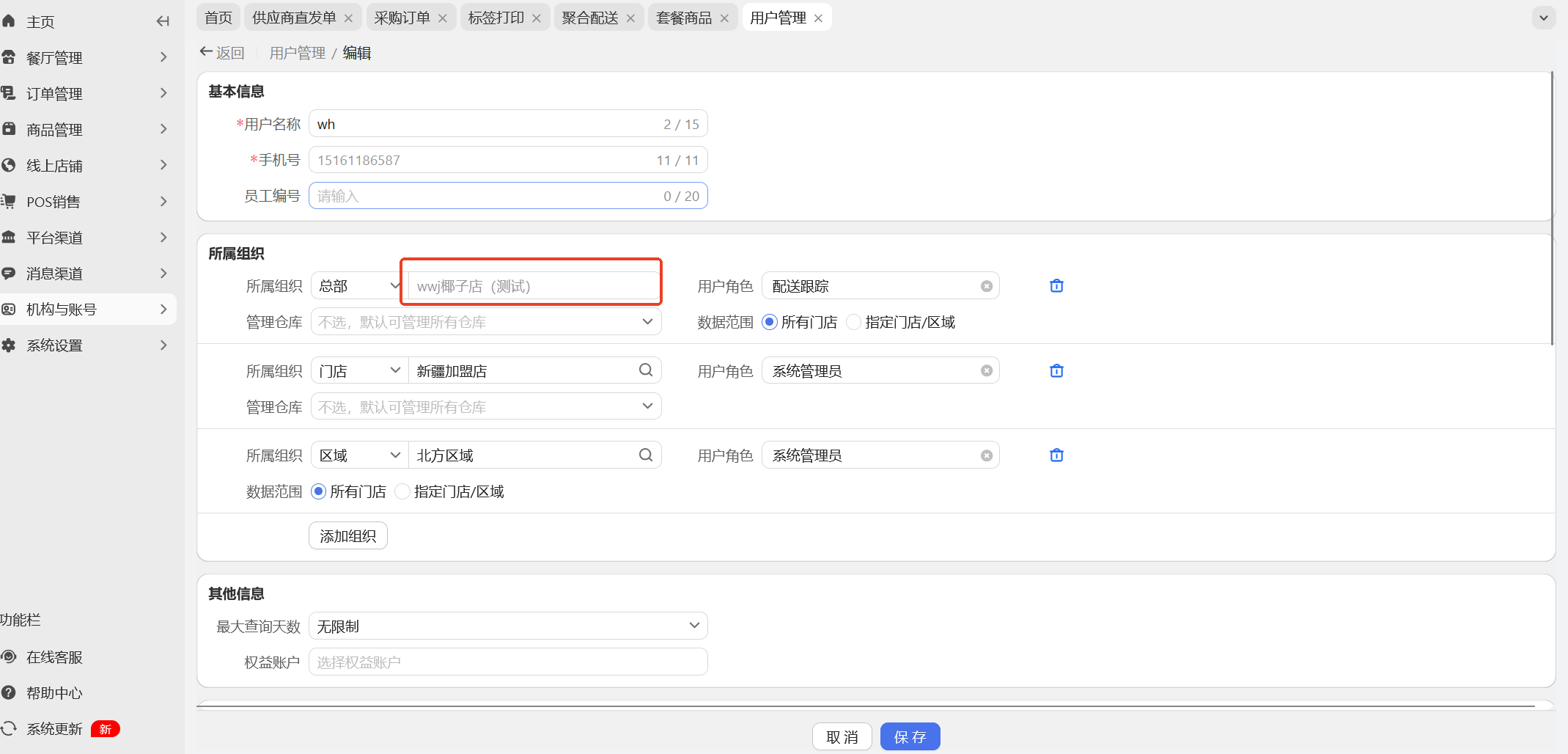
Task: Click the POS销售 cart icon
Action: [x=9, y=201]
